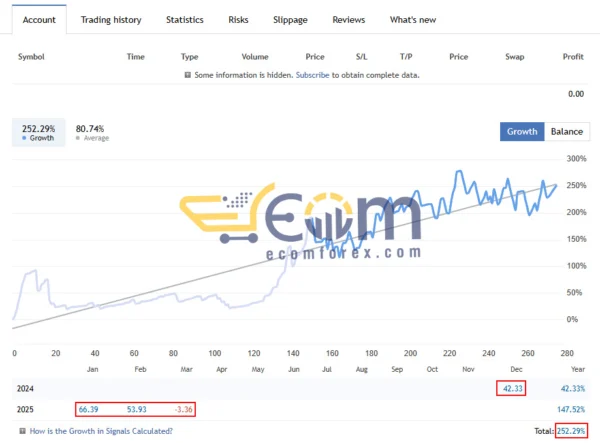Sort positions by Symbol column header
Screen dimensions: 600x443
(x=33, y=57)
